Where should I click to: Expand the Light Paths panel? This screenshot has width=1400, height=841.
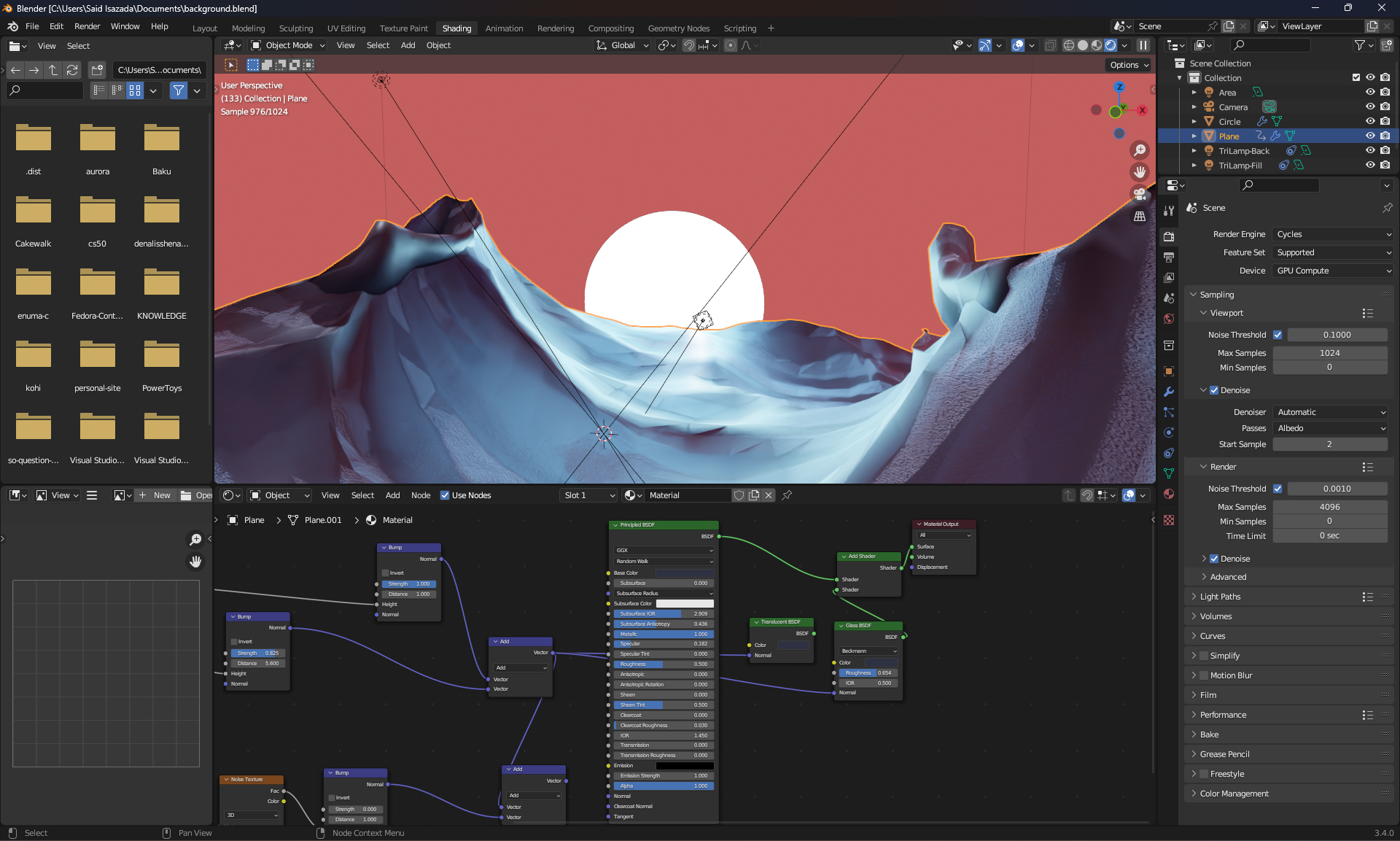click(x=1220, y=597)
